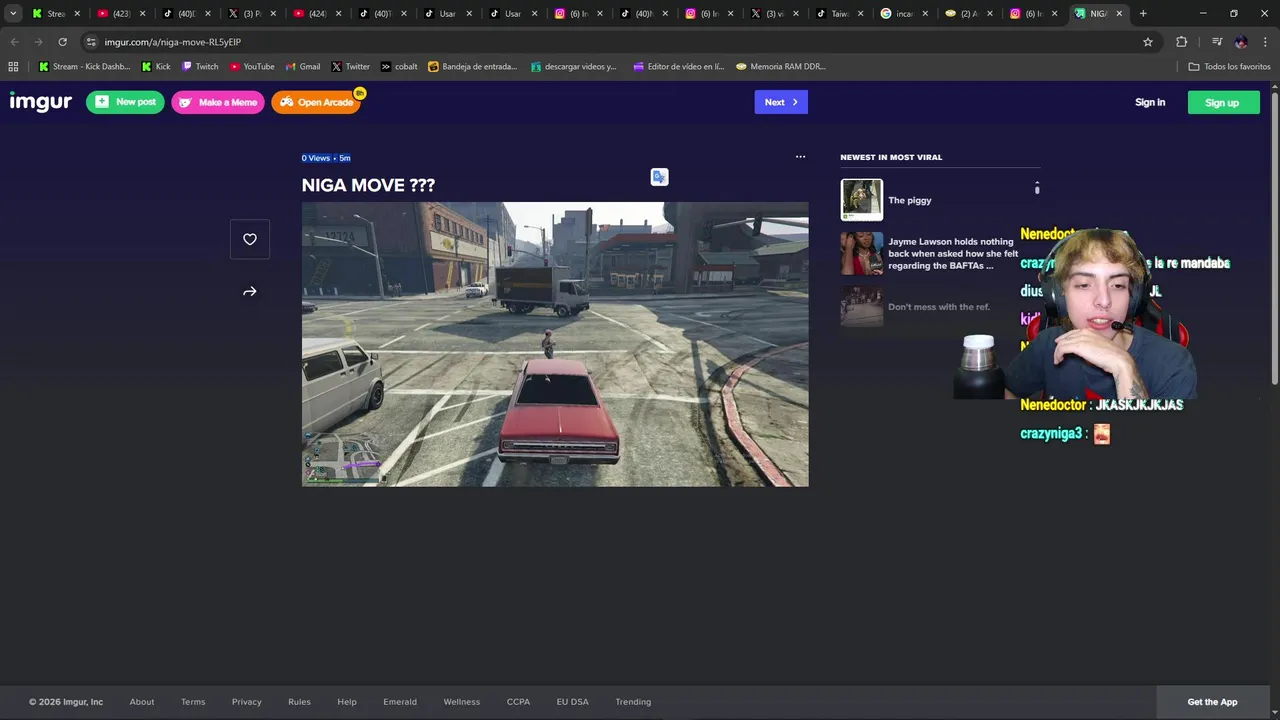1280x720 pixels.
Task: Click the page vertical scrollbar
Action: (x=1274, y=240)
